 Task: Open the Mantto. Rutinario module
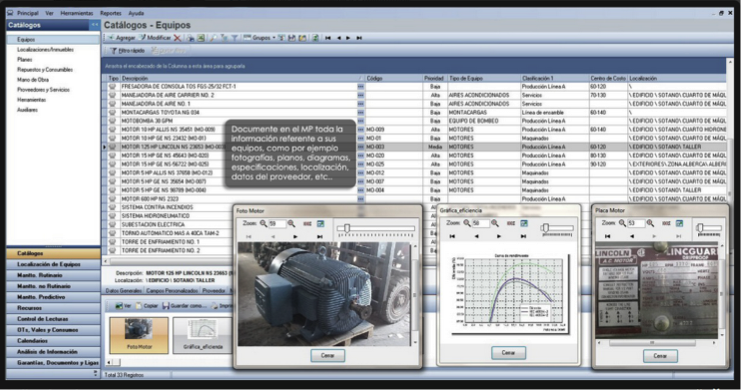point(53,275)
